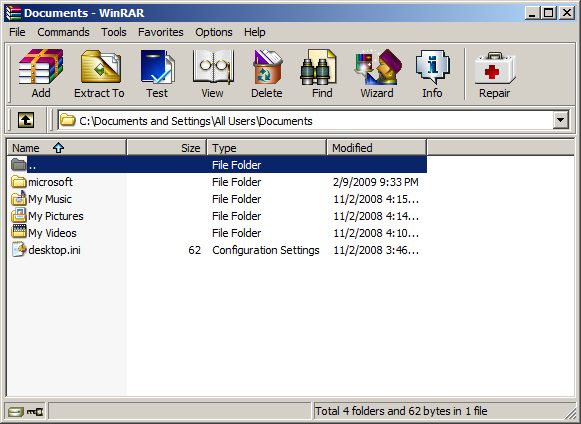This screenshot has width=581, height=424.
Task: Click the "Configuration Settings" type cell
Action: pos(266,250)
